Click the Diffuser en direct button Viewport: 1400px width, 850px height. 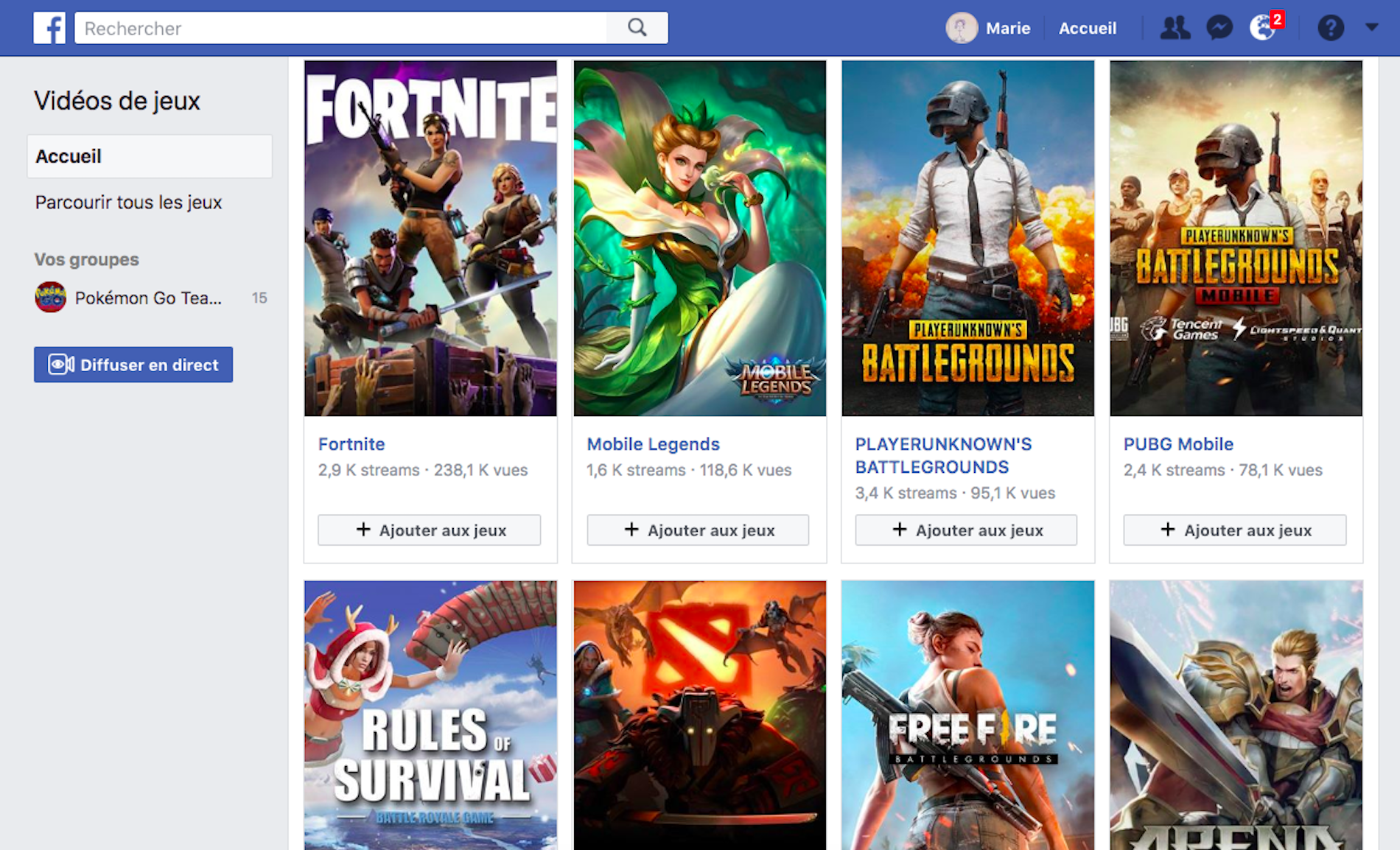[133, 365]
